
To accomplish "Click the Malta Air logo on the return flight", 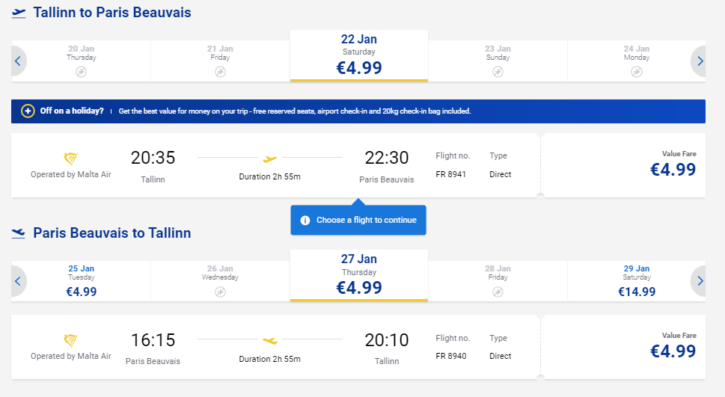I will pos(71,341).
